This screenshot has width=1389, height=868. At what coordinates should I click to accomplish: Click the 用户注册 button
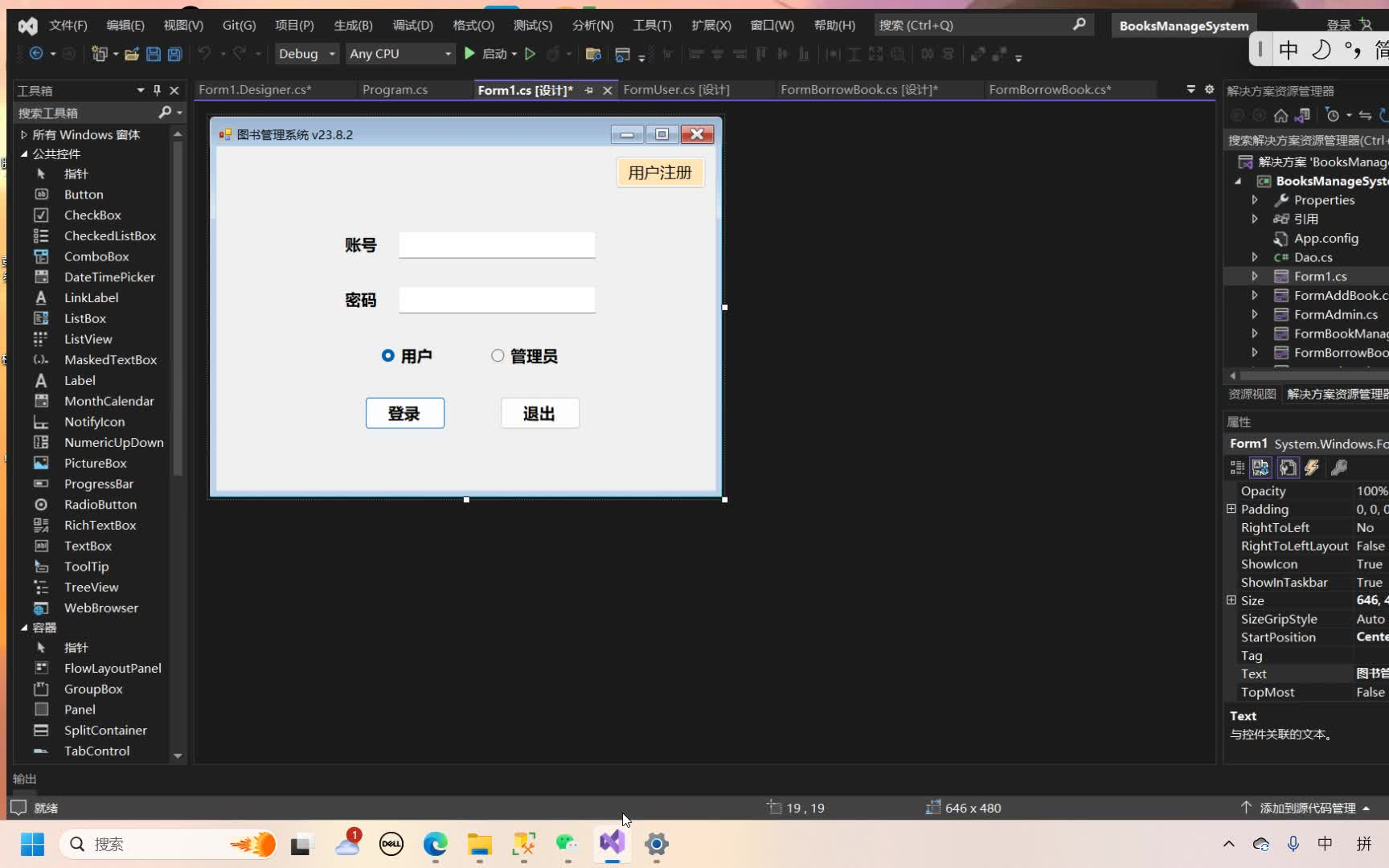tap(660, 172)
